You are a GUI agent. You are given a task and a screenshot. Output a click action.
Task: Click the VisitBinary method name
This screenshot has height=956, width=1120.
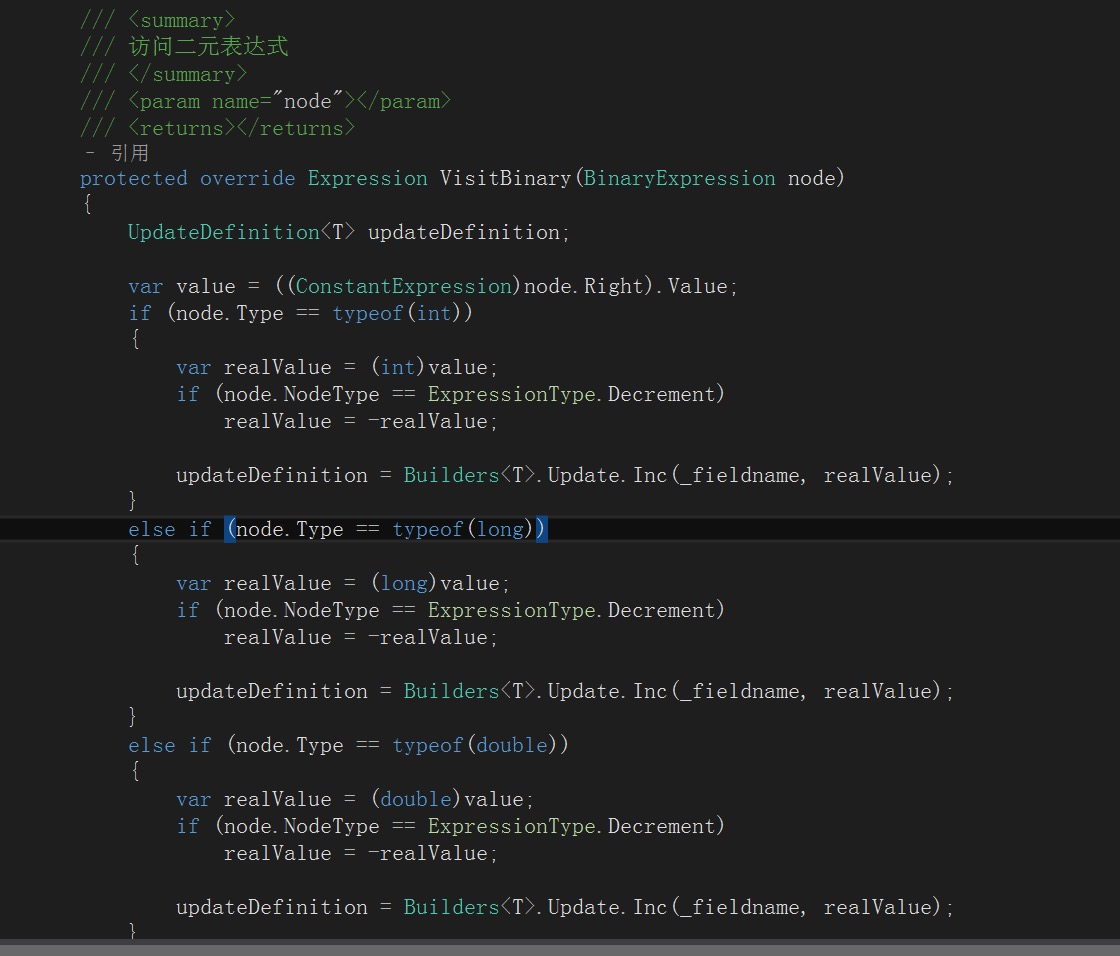click(x=506, y=178)
